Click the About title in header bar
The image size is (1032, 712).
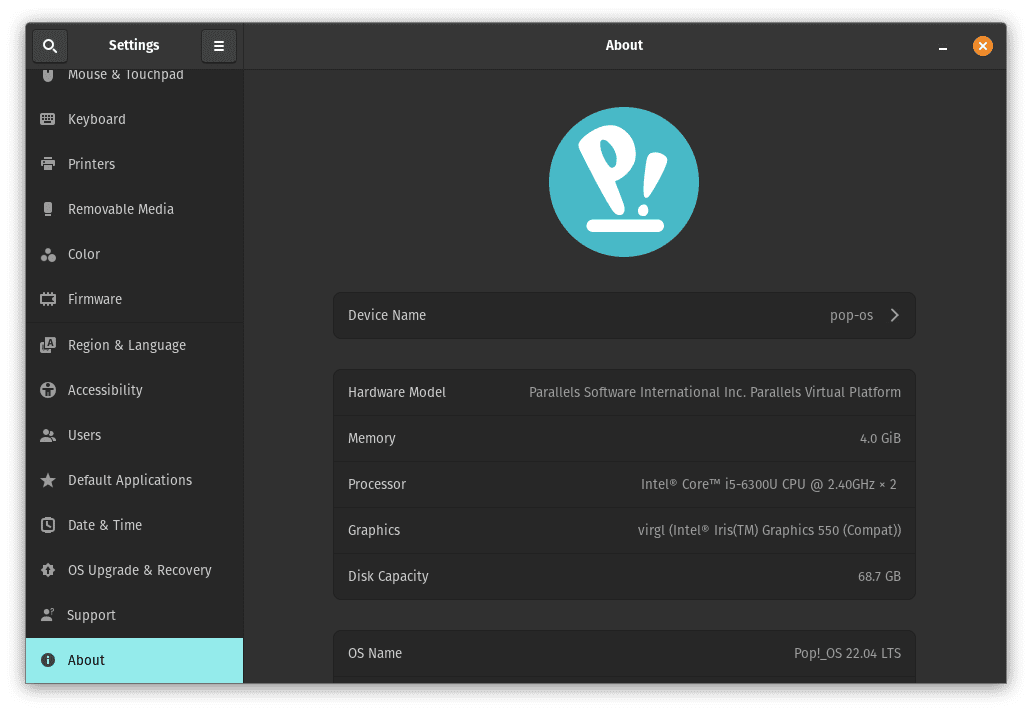(x=624, y=45)
